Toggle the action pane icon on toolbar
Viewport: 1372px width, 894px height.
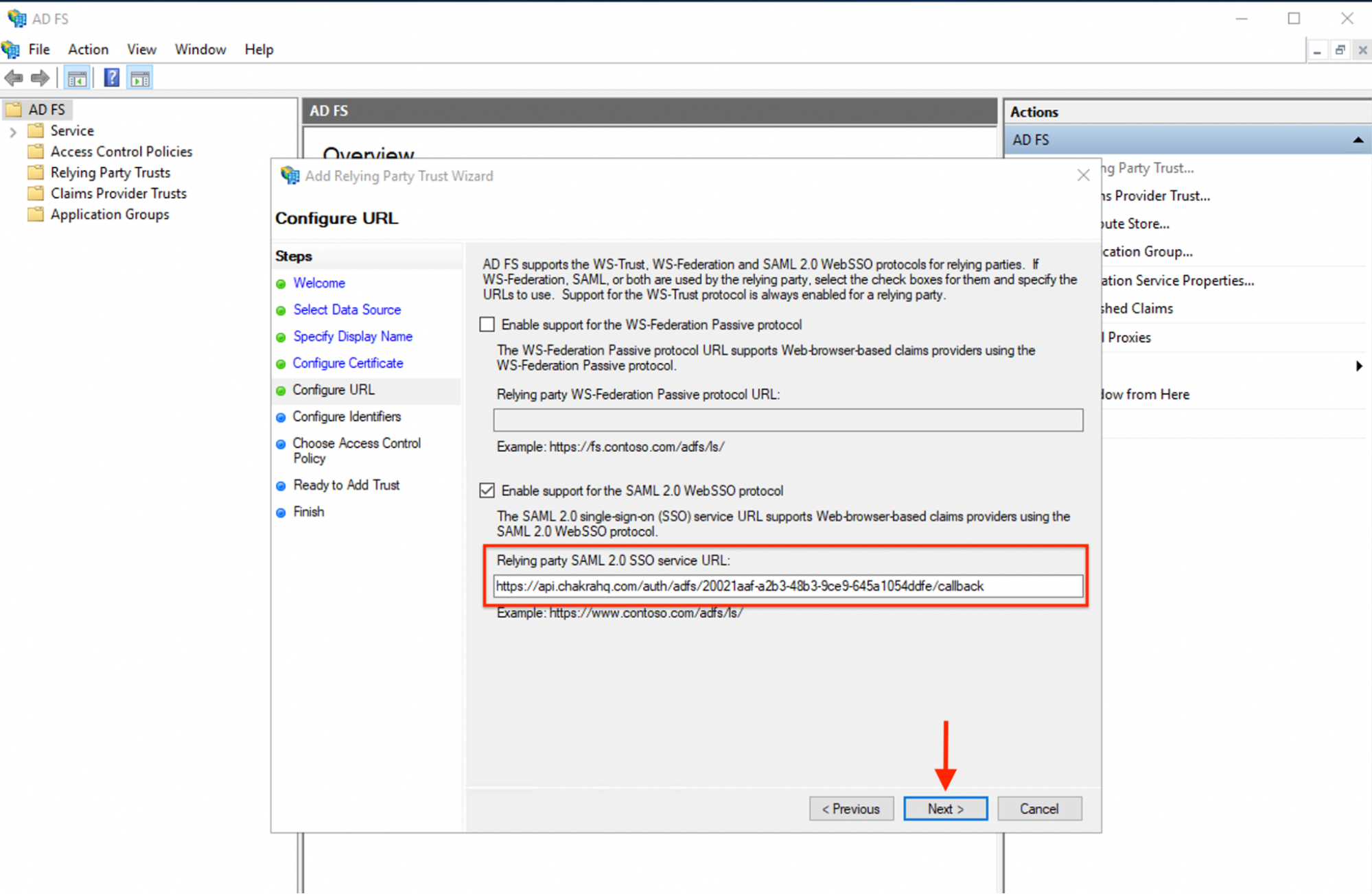(x=140, y=77)
